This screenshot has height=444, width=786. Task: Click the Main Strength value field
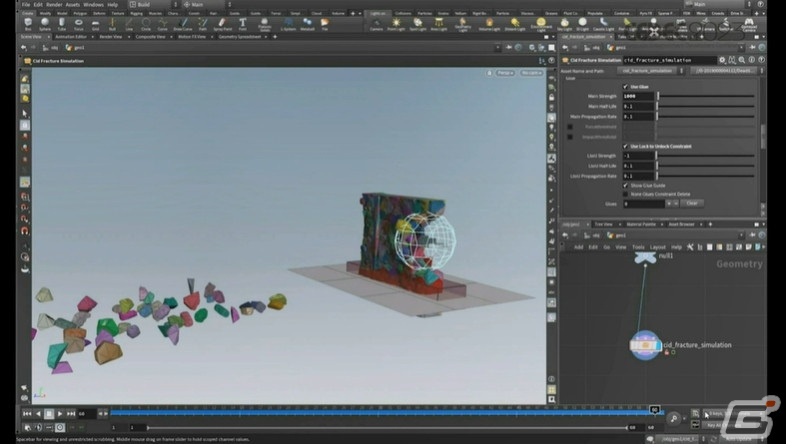pyautogui.click(x=639, y=96)
